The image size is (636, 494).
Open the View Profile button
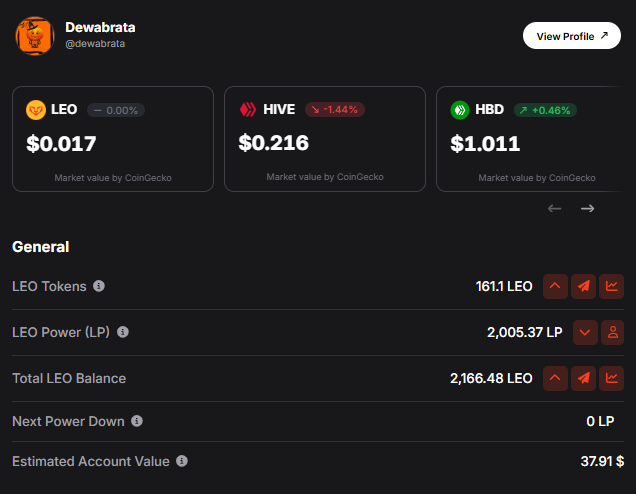[x=572, y=36]
